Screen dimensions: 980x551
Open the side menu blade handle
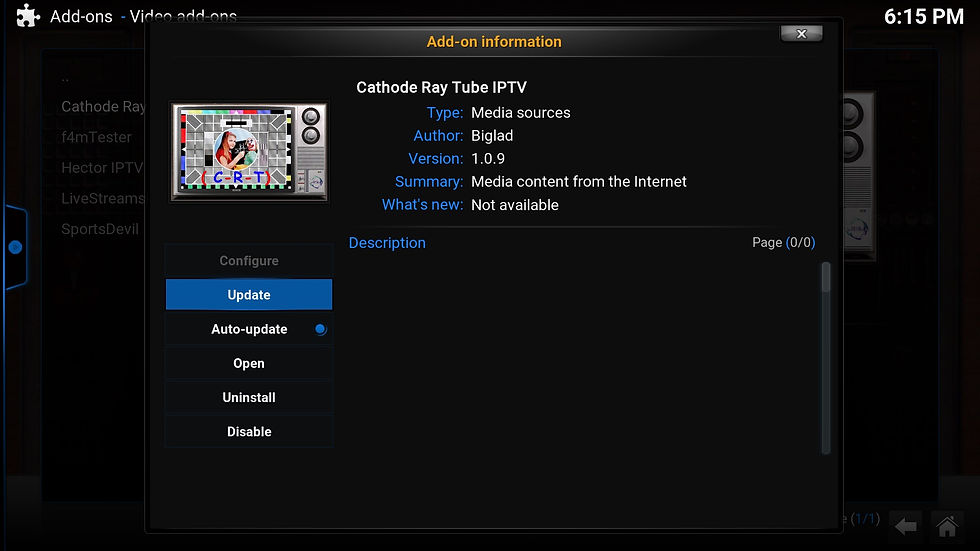tap(16, 247)
